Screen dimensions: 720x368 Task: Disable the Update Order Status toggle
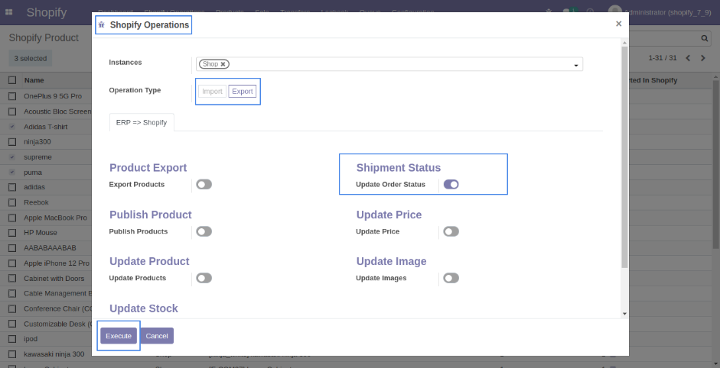451,184
